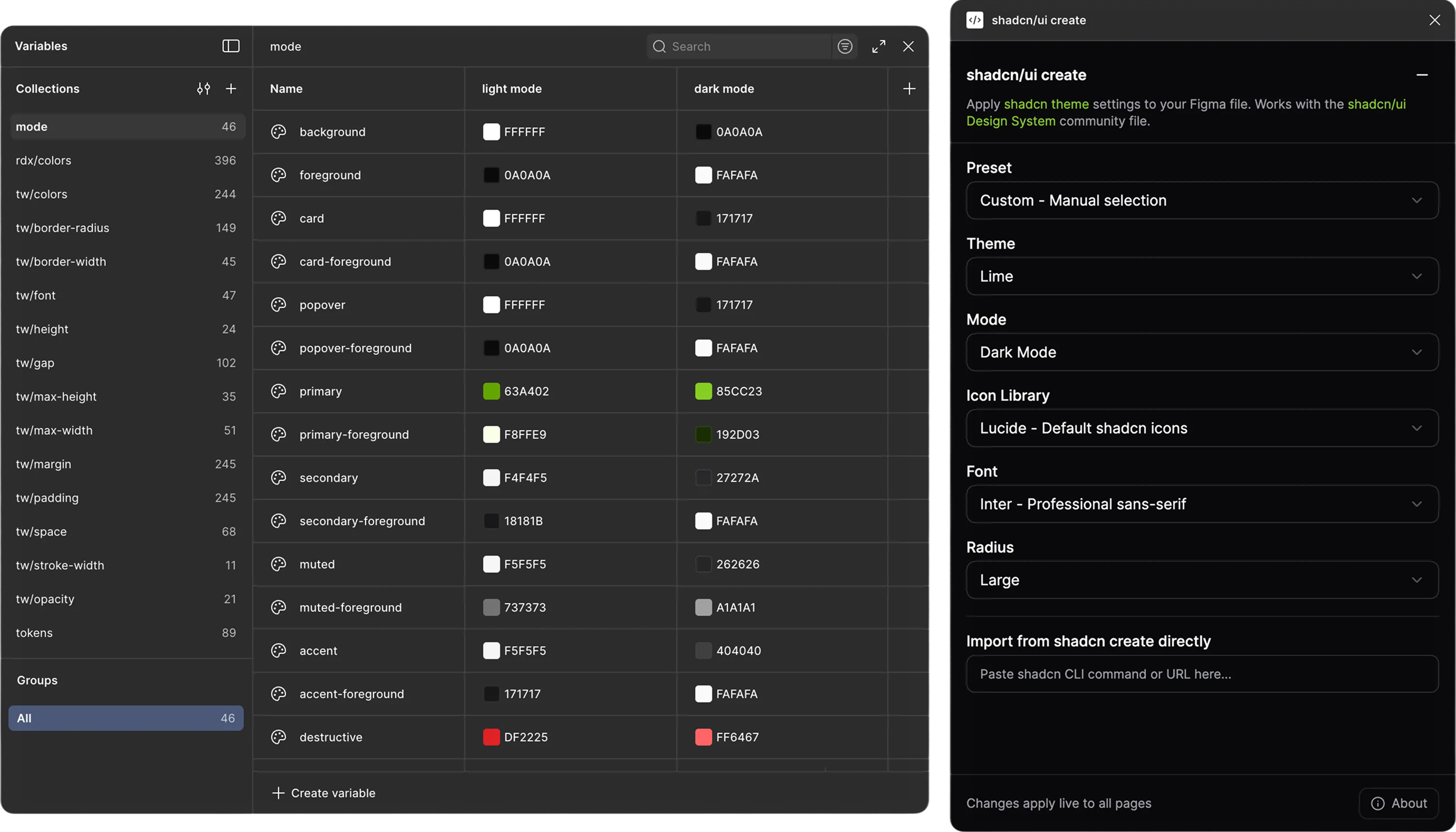
Task: Change the Mode dropdown from Dark Mode
Action: click(1202, 353)
